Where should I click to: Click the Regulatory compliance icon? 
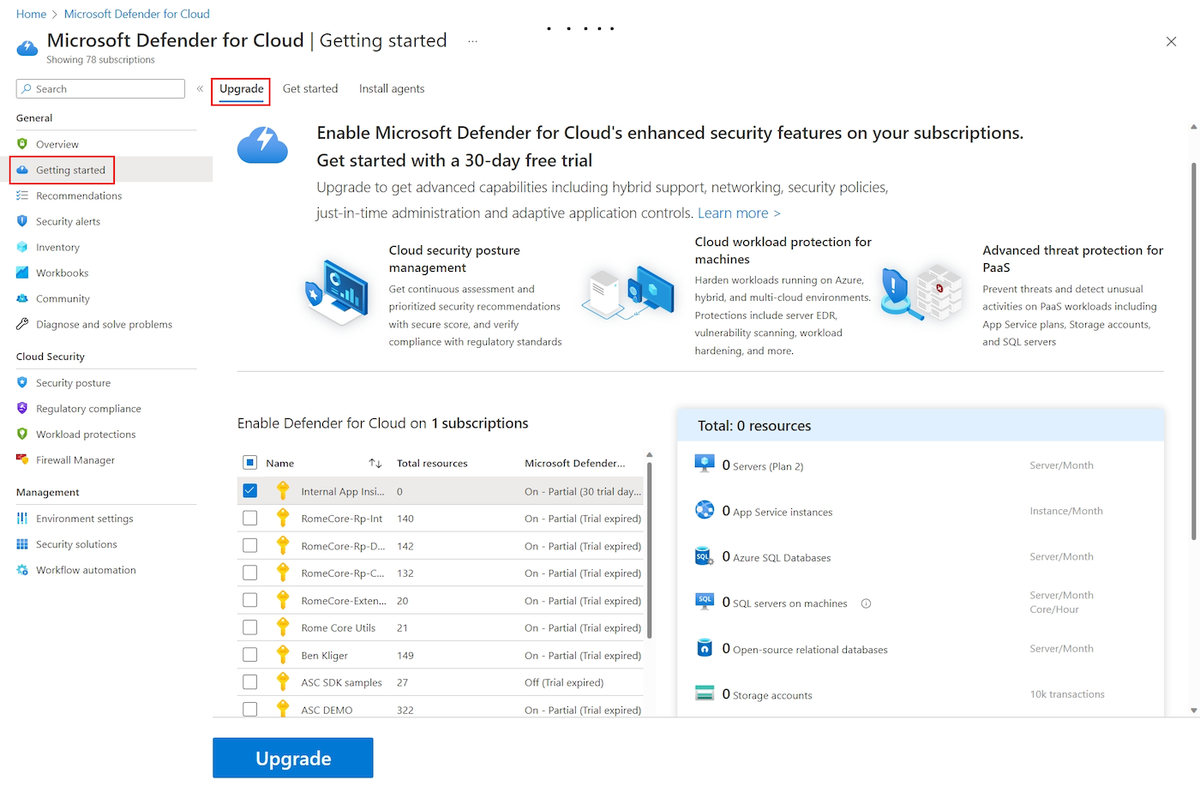[22, 408]
